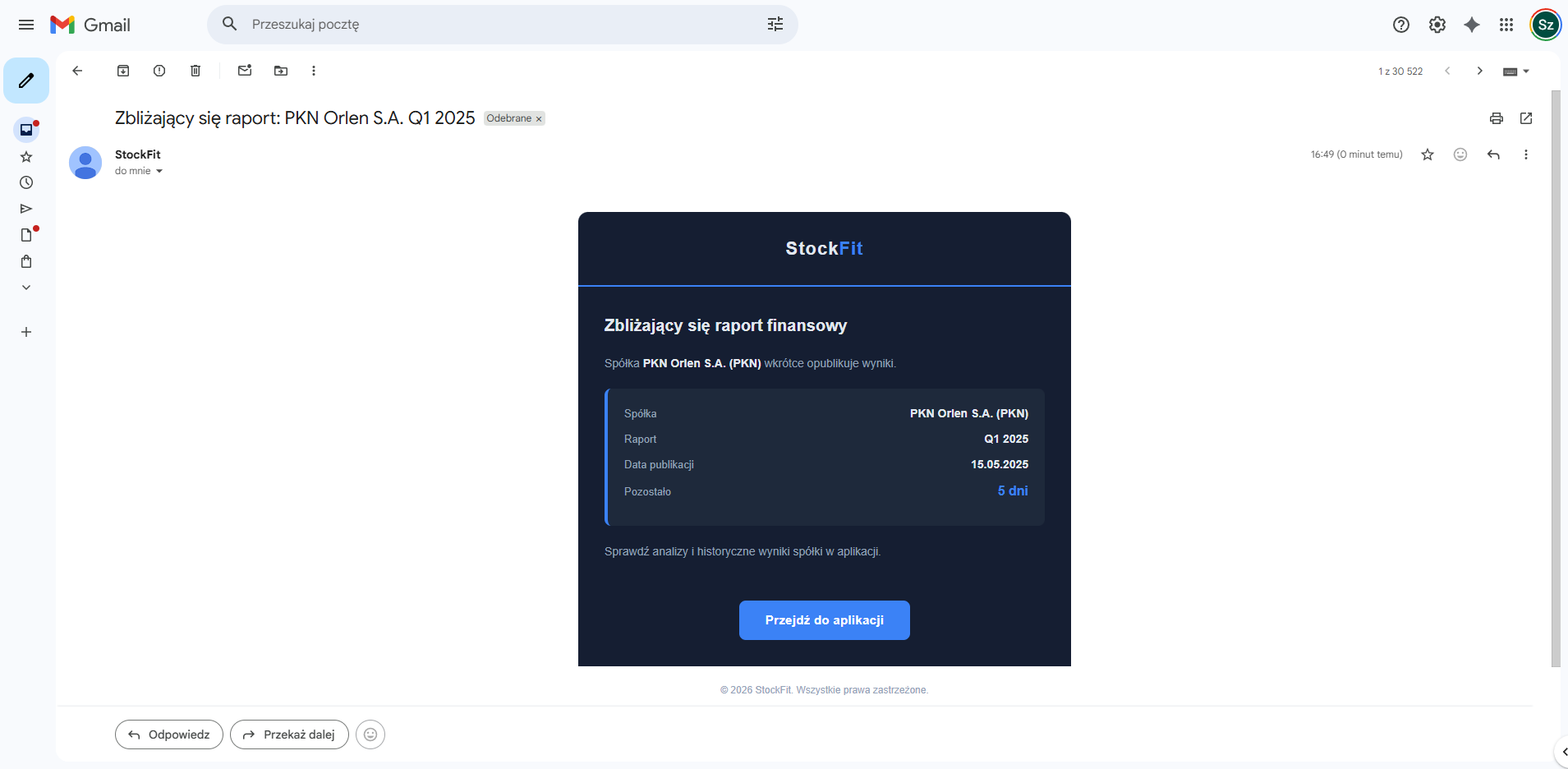Viewport: 1568px width, 769px height.
Task: Remove the Odebrane label from the email
Action: click(x=539, y=119)
